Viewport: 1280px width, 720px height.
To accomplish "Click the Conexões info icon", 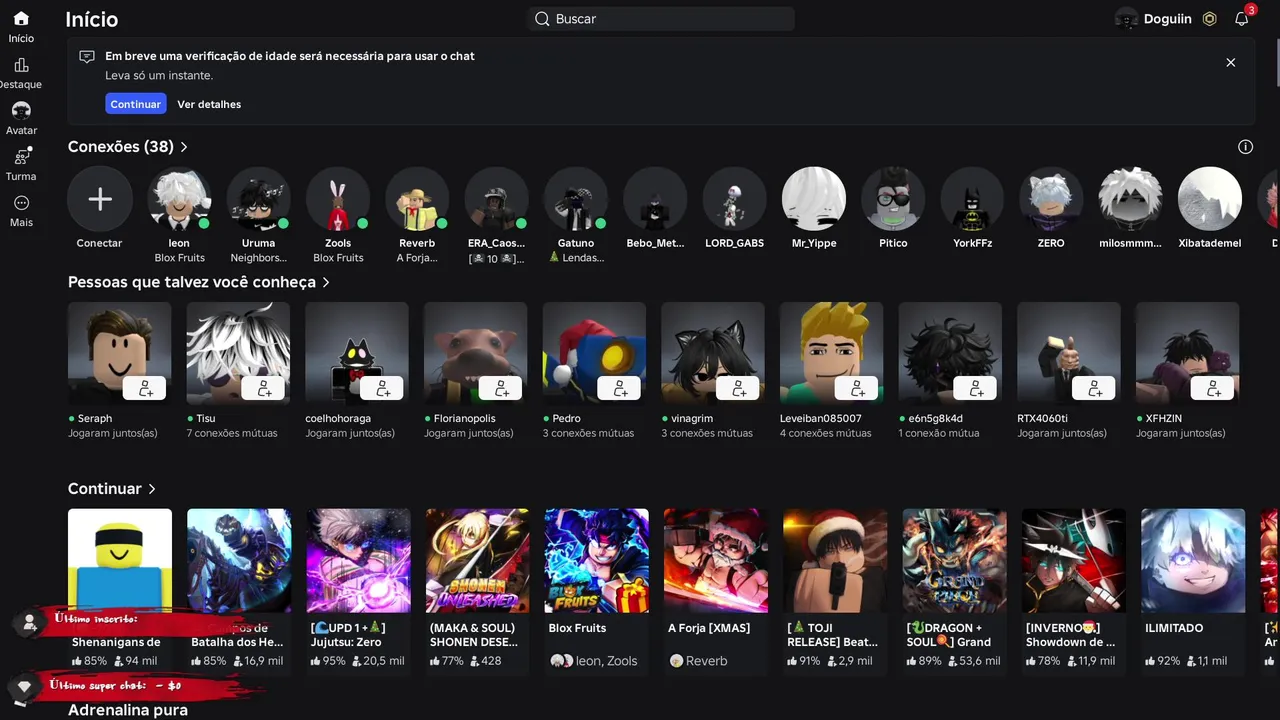I will [1245, 147].
